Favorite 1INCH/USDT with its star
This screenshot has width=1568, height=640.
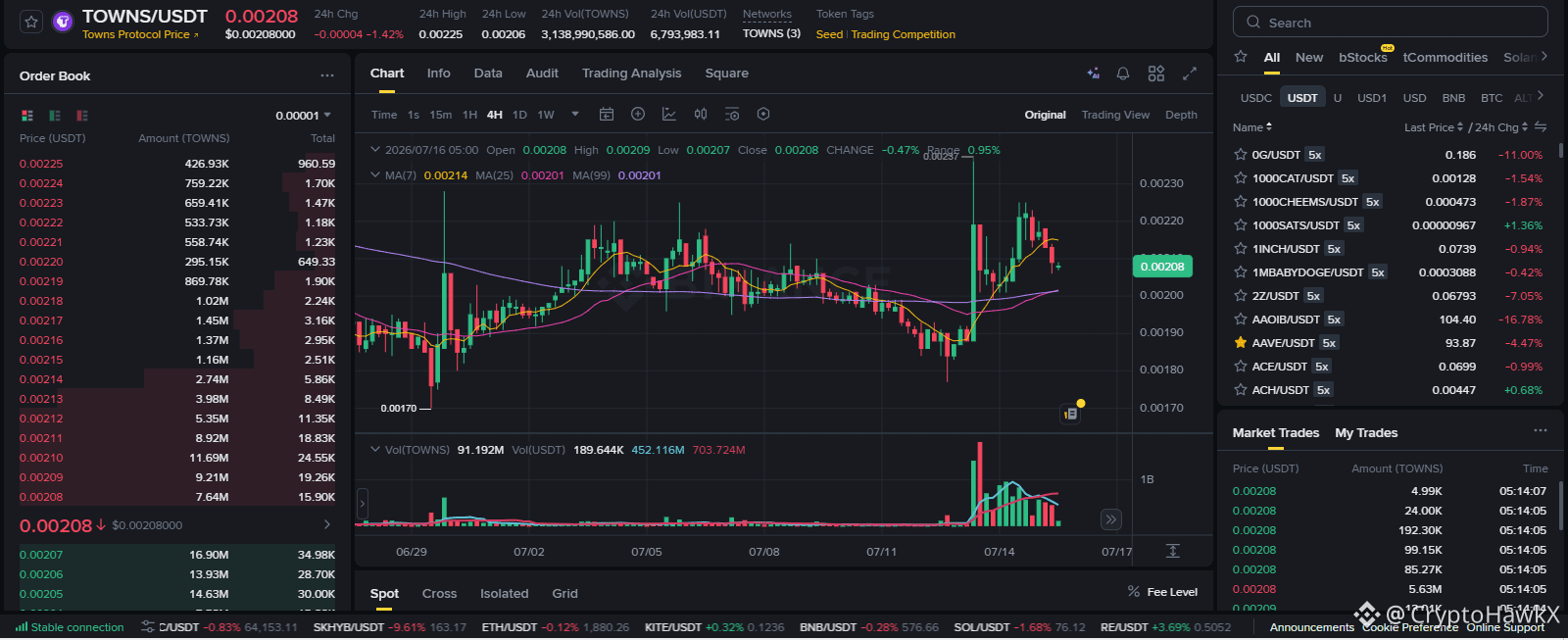pos(1241,249)
